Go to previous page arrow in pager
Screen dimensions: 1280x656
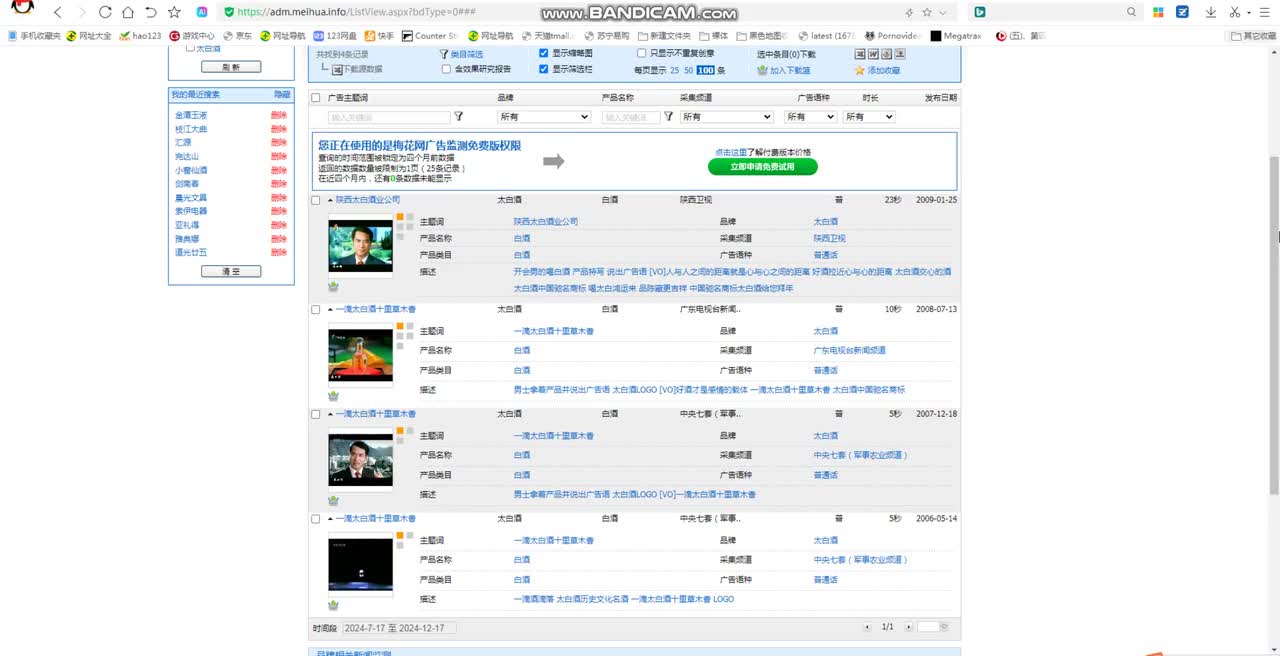point(867,627)
